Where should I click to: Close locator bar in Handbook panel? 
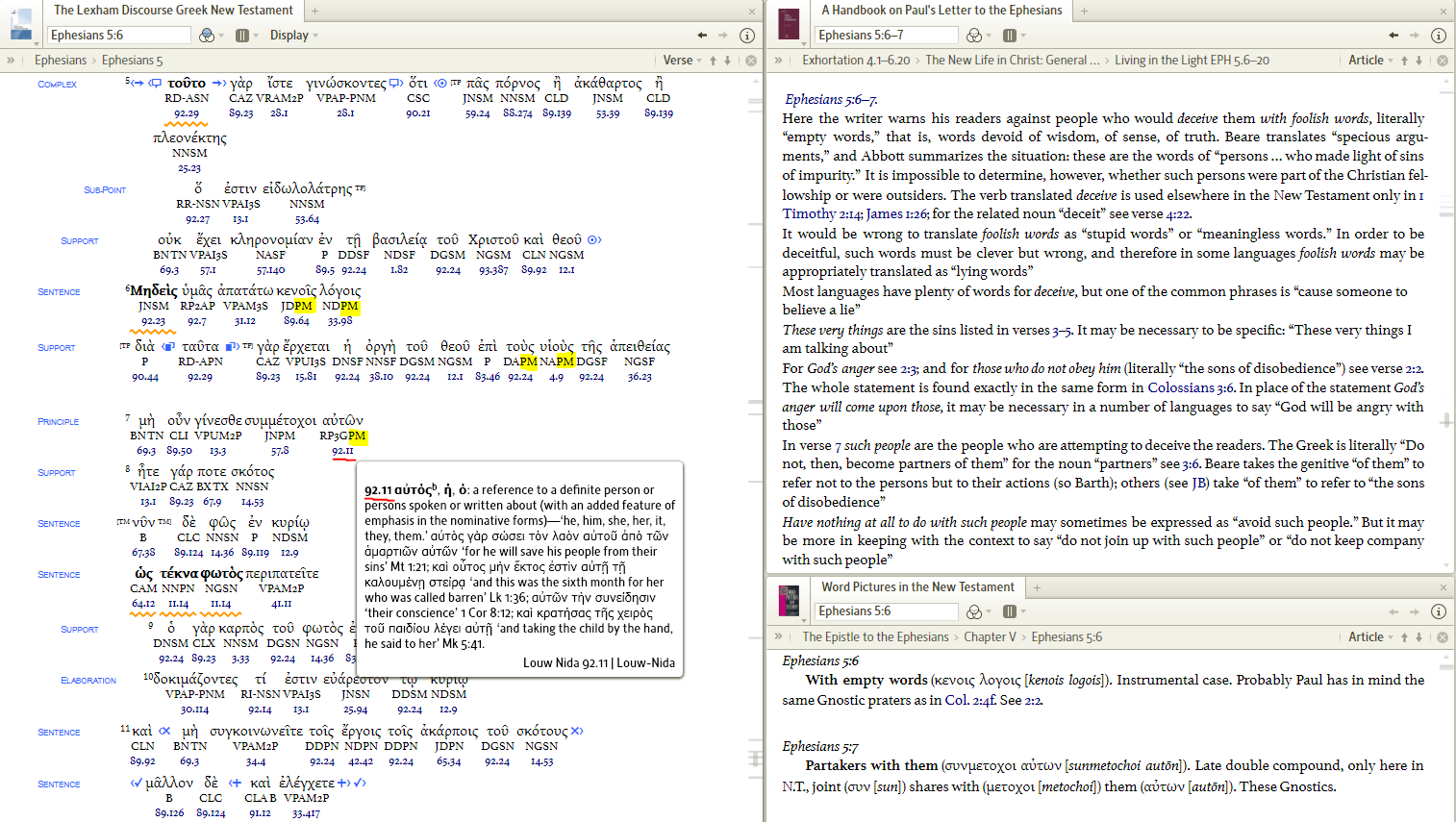point(1443,60)
